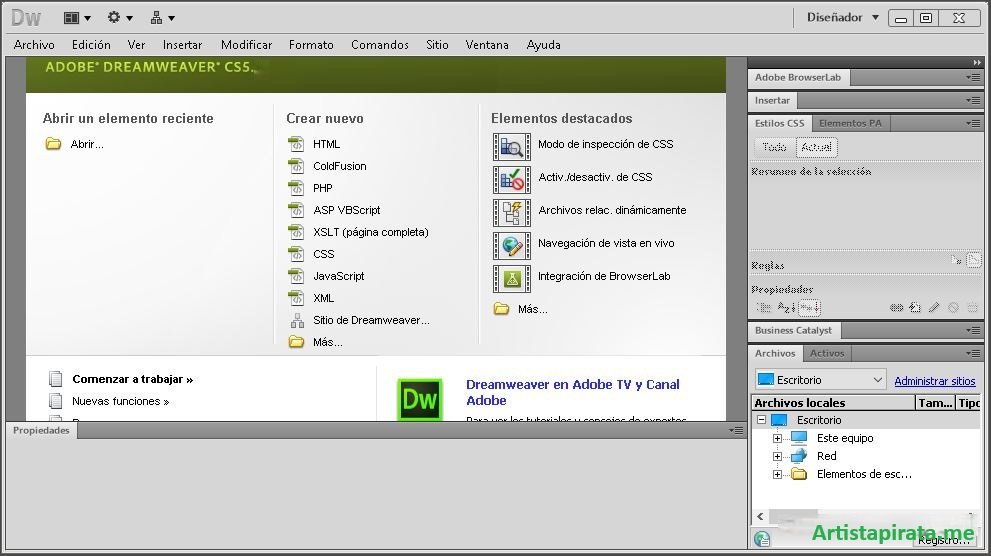Collapse panels to icons double arrow
The height and width of the screenshot is (556, 991).
[977, 63]
